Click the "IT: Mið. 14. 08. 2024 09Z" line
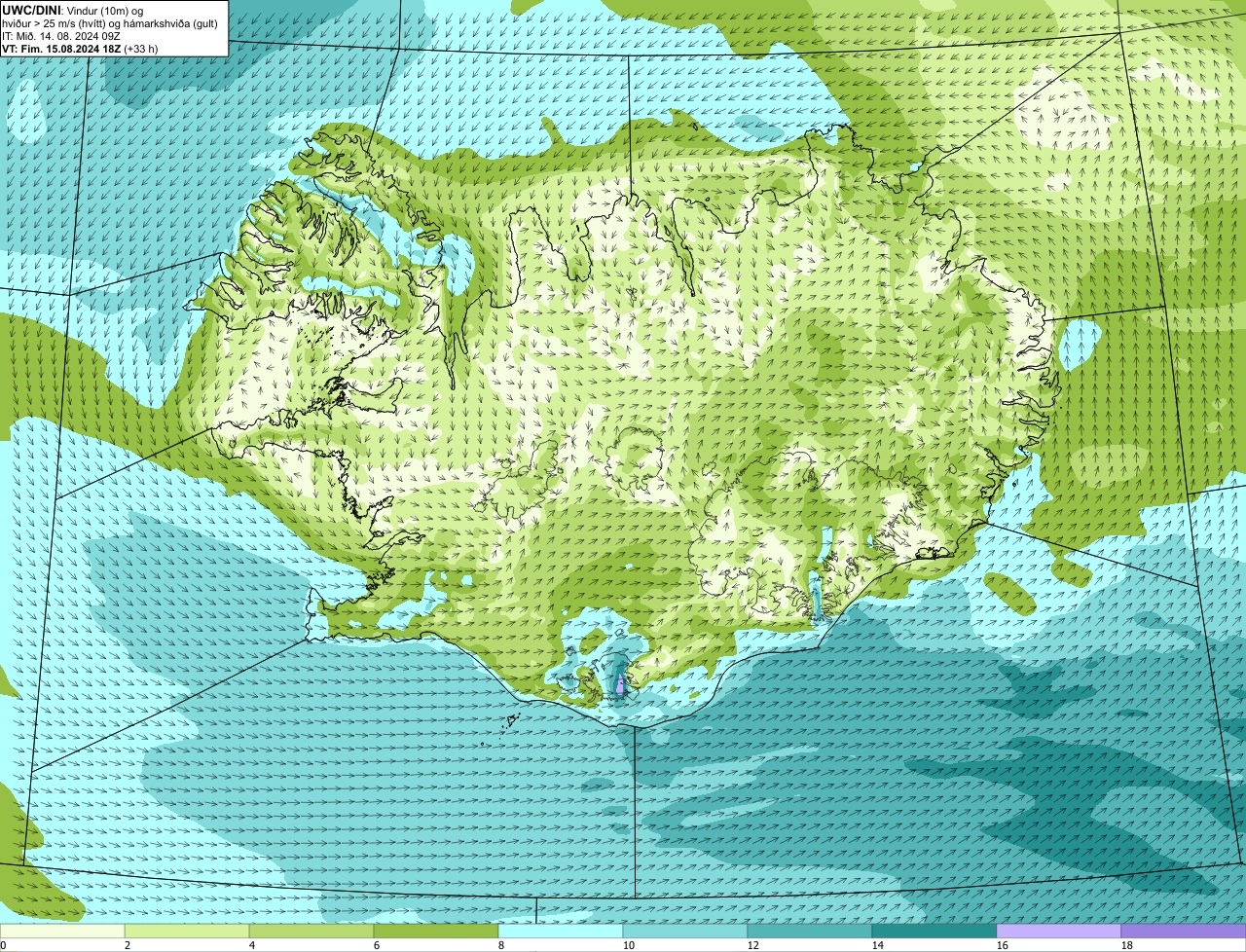 point(61,35)
